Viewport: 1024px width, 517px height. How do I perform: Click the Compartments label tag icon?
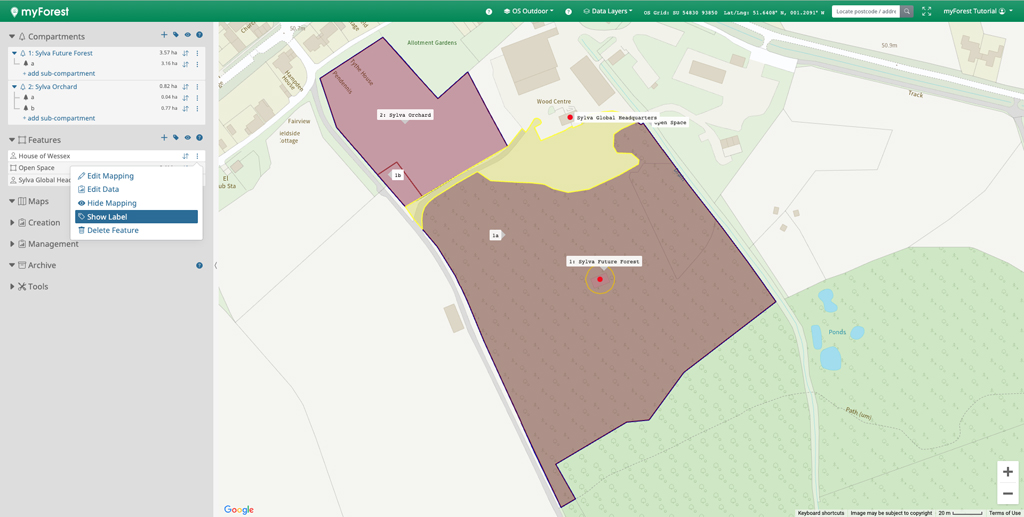click(176, 36)
